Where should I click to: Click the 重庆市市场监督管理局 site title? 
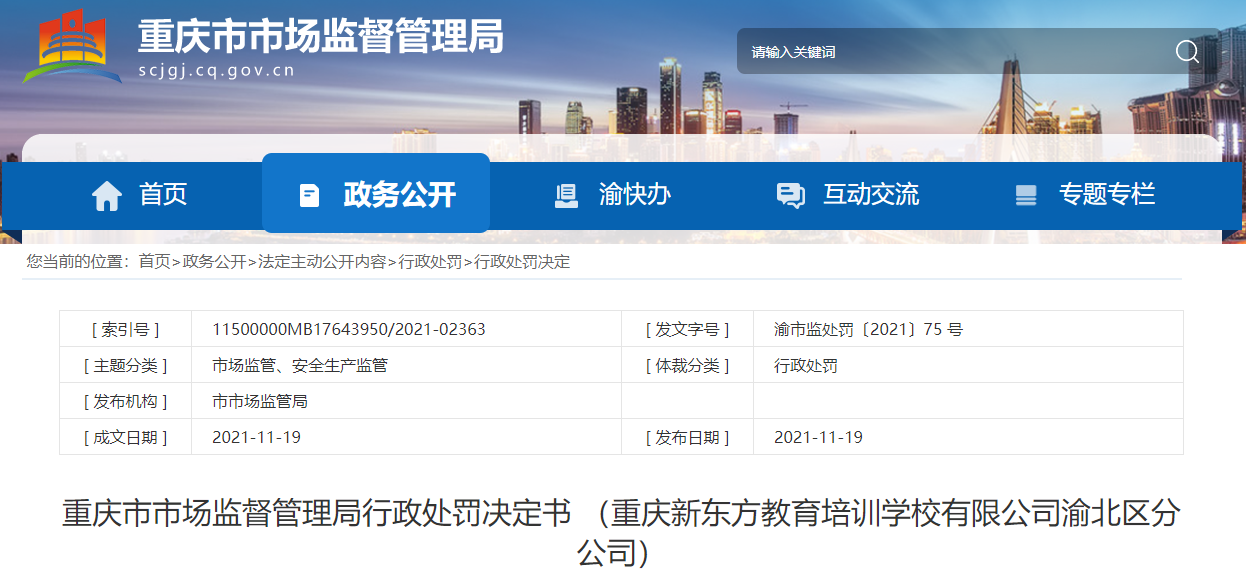[x=320, y=37]
